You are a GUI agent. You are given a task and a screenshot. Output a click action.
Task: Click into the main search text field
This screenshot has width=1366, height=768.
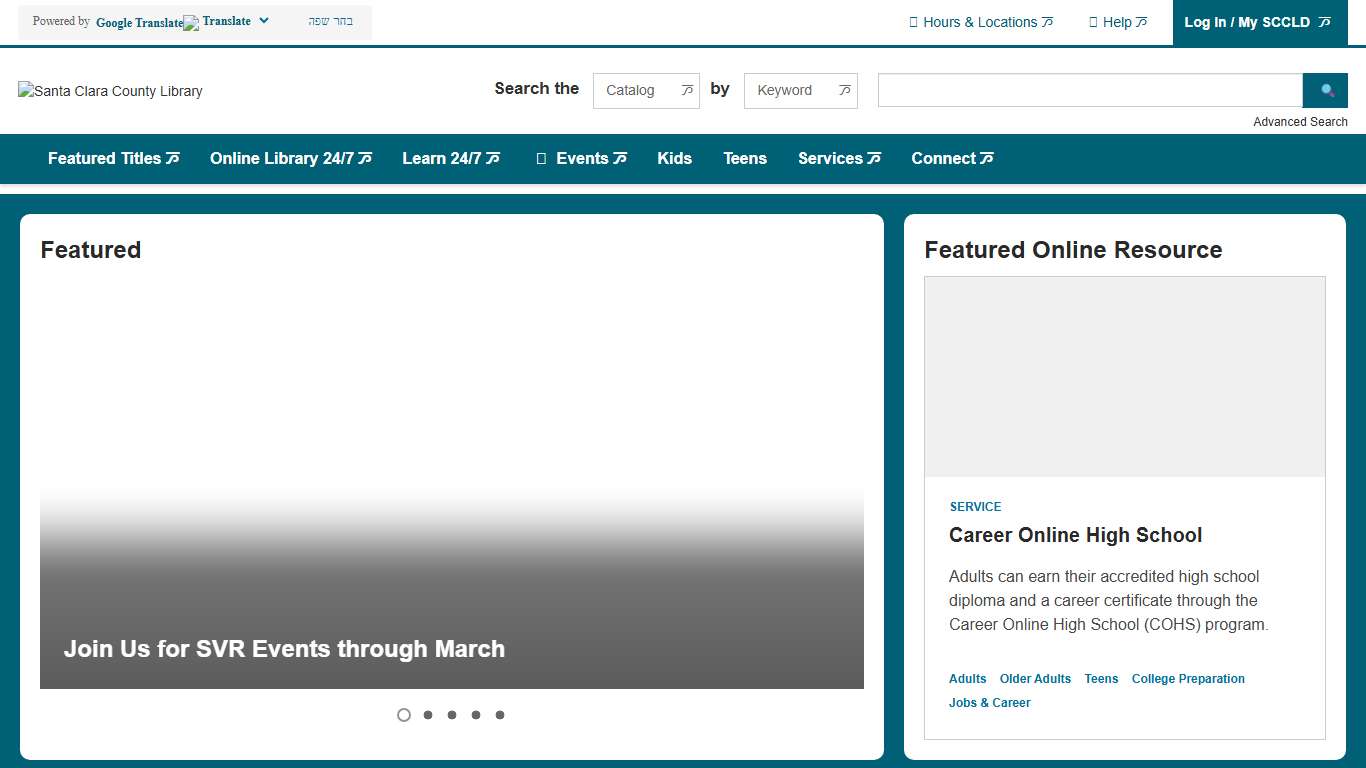pyautogui.click(x=1089, y=90)
